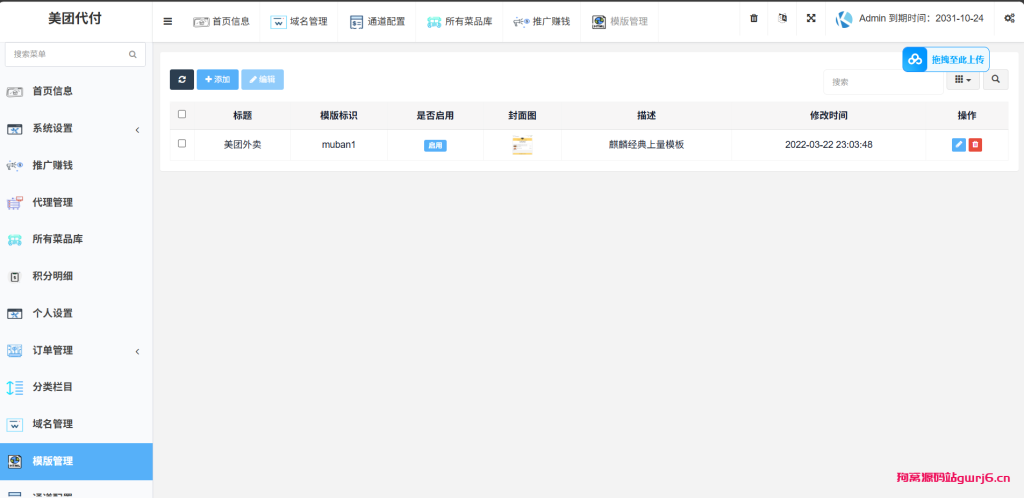Click 首页信息 icon in sidebar
Screen dimensions: 1024x498
[14, 92]
